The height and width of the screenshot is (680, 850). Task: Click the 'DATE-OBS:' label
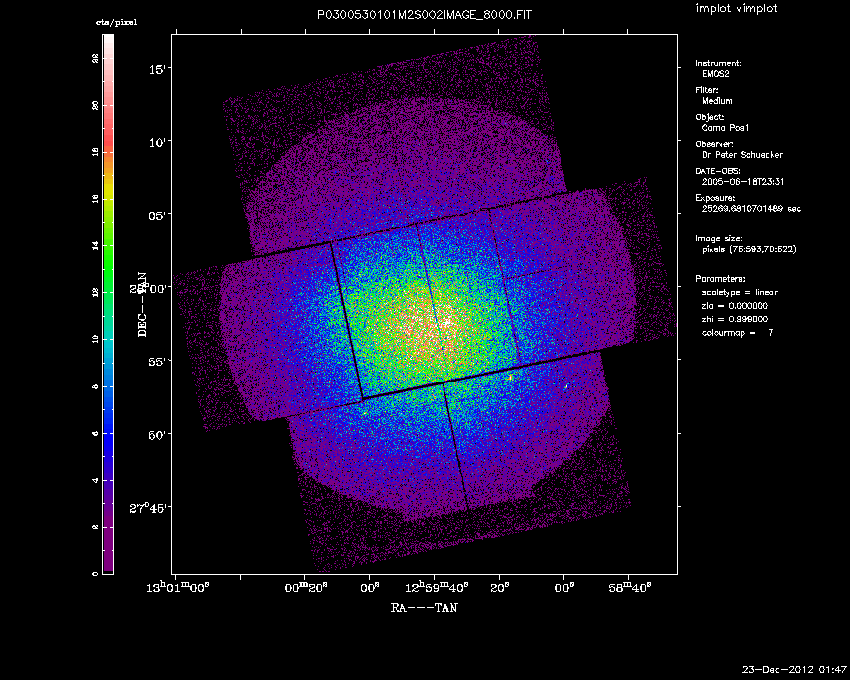pos(718,171)
